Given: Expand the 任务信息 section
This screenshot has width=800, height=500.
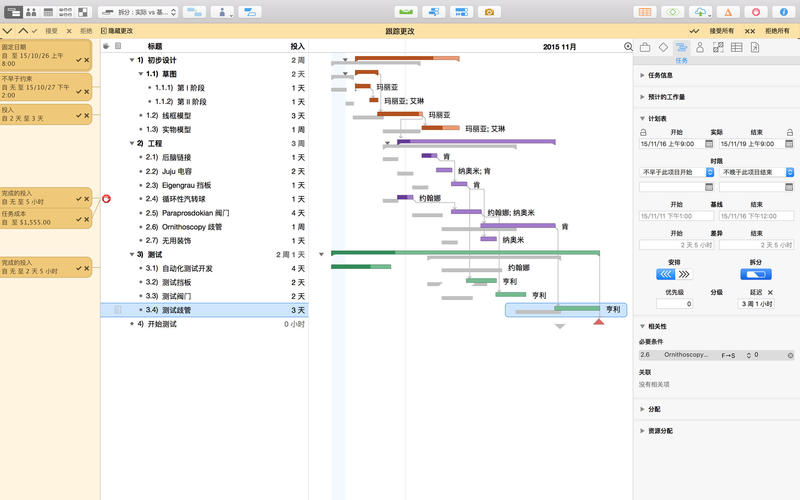Looking at the screenshot, I should pos(642,75).
